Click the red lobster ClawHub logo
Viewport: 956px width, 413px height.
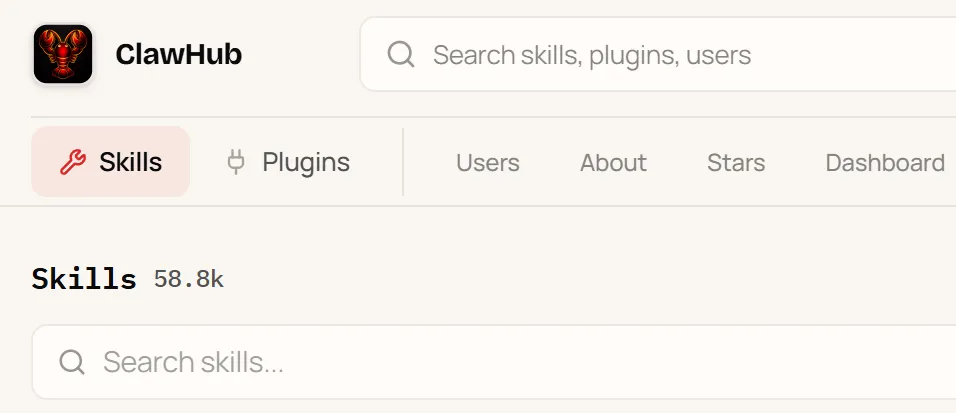[x=63, y=54]
